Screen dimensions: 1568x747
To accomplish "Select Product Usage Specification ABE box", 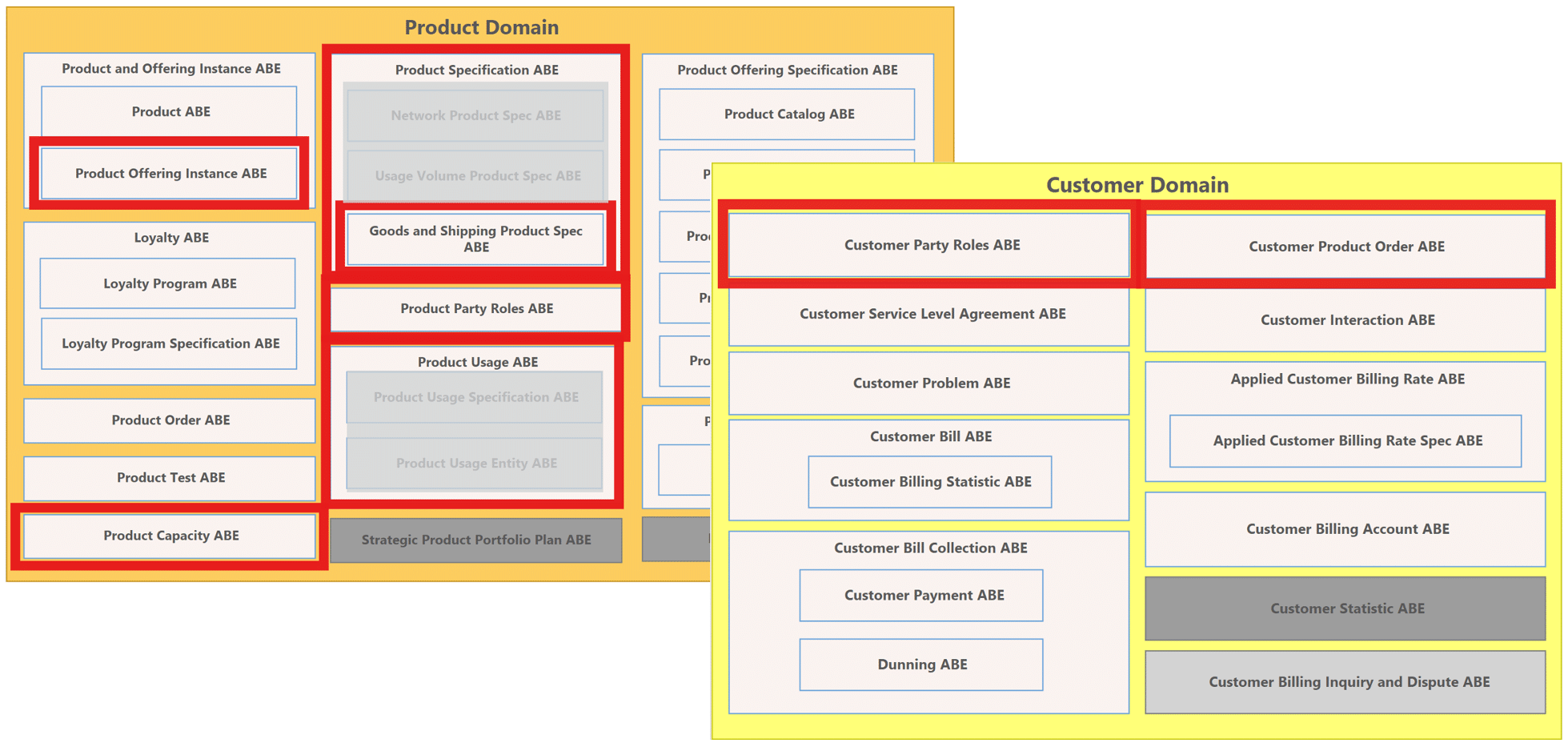I will [475, 397].
